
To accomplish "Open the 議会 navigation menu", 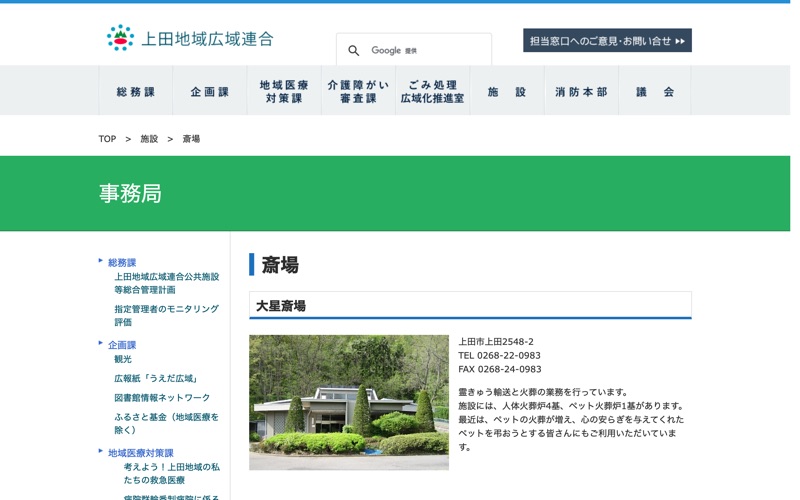I will pos(655,91).
